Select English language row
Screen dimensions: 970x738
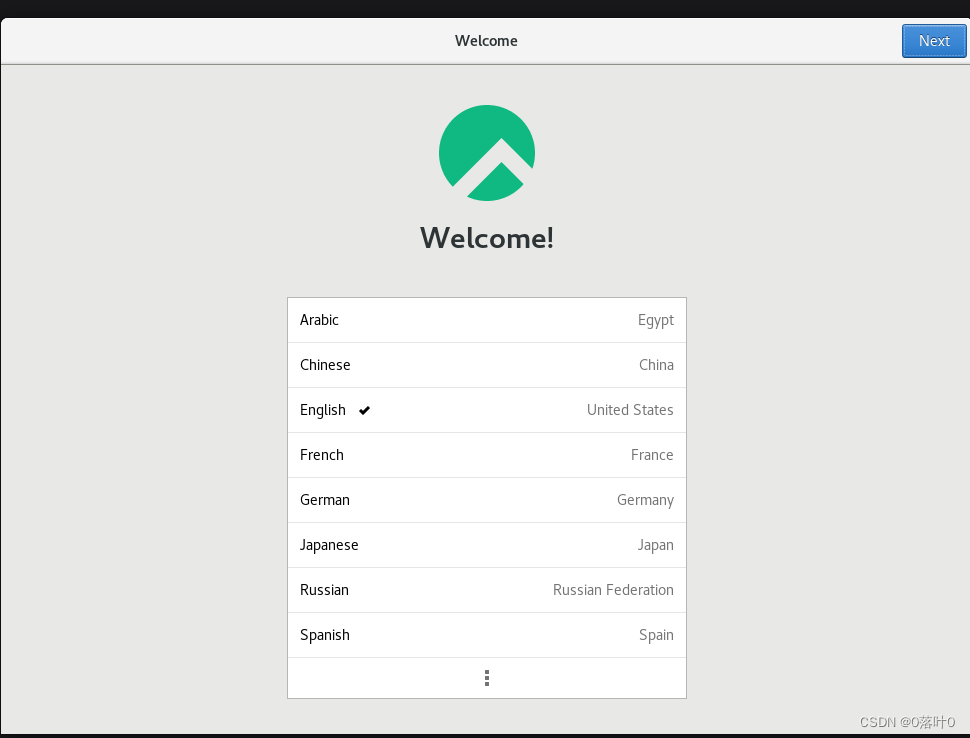[x=487, y=410]
